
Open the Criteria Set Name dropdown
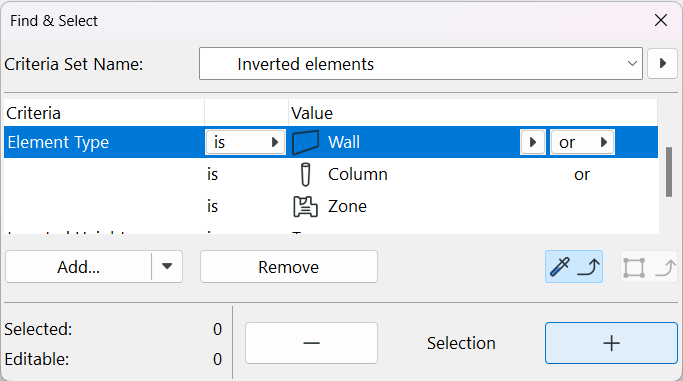(x=421, y=64)
